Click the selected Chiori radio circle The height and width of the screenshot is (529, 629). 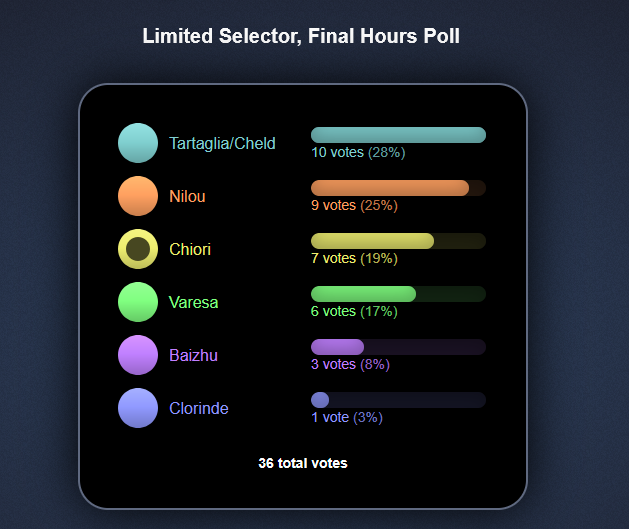pos(138,249)
